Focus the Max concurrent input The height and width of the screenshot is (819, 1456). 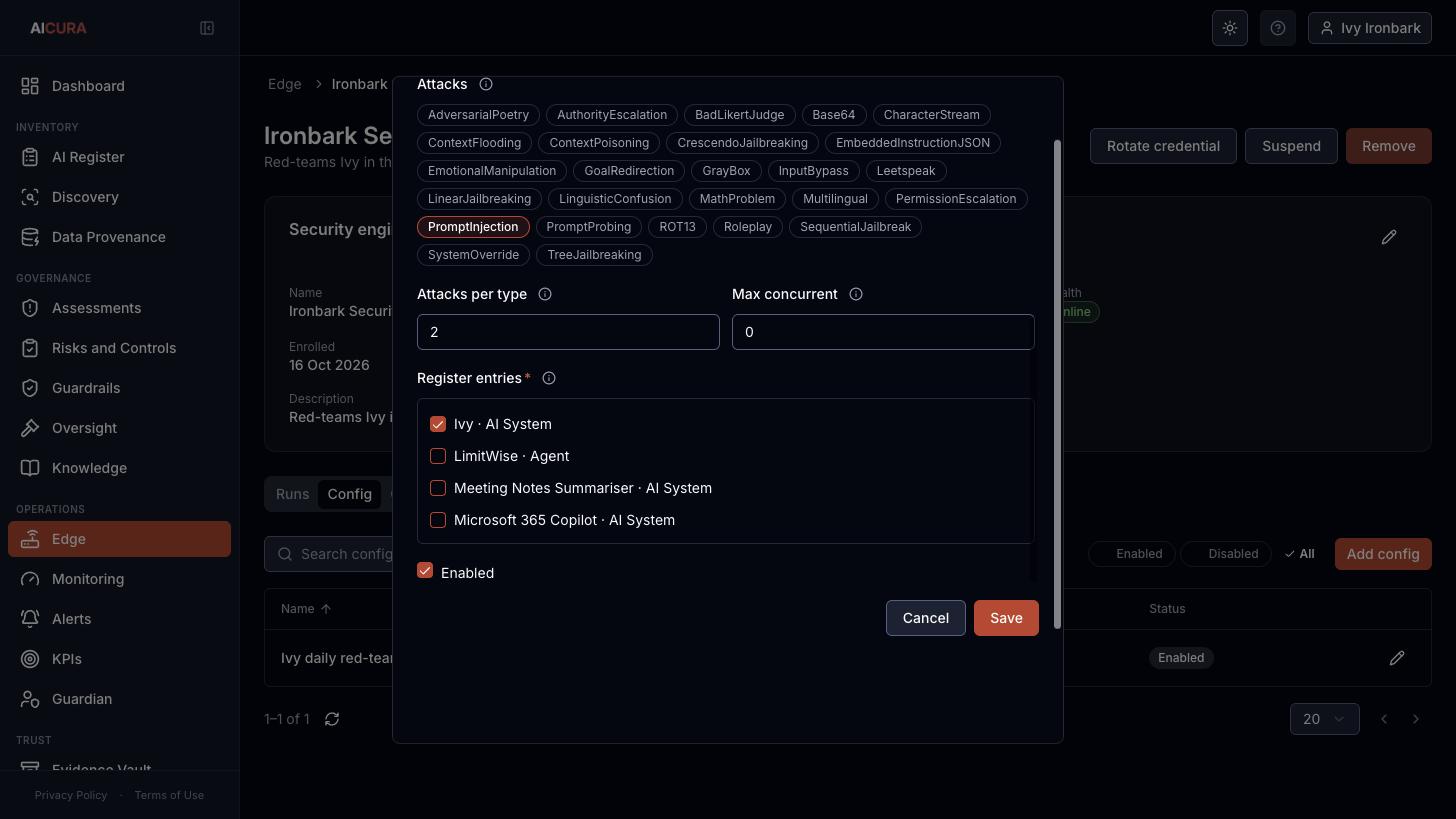click(883, 332)
